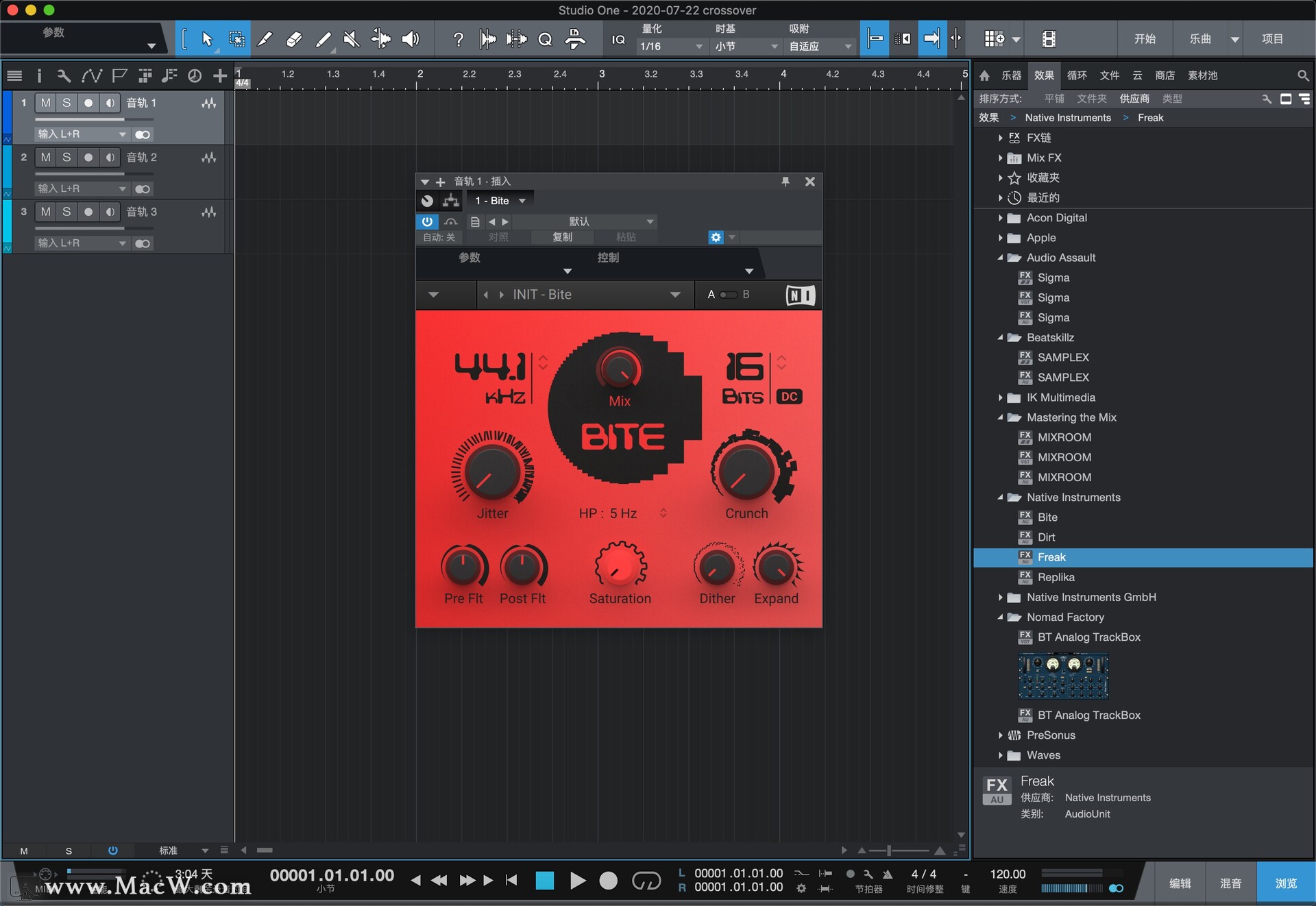This screenshot has width=1316, height=906.
Task: Collapse the Native Instruments folder in browser
Action: tap(1001, 497)
